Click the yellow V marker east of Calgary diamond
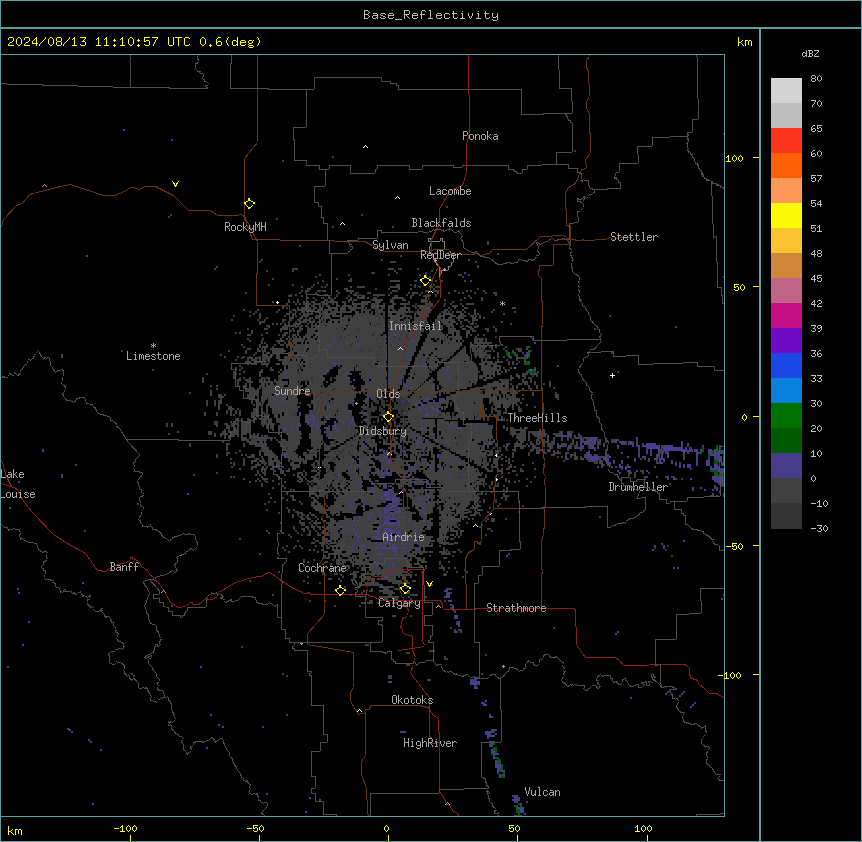Viewport: 862px width, 842px height. 429,584
